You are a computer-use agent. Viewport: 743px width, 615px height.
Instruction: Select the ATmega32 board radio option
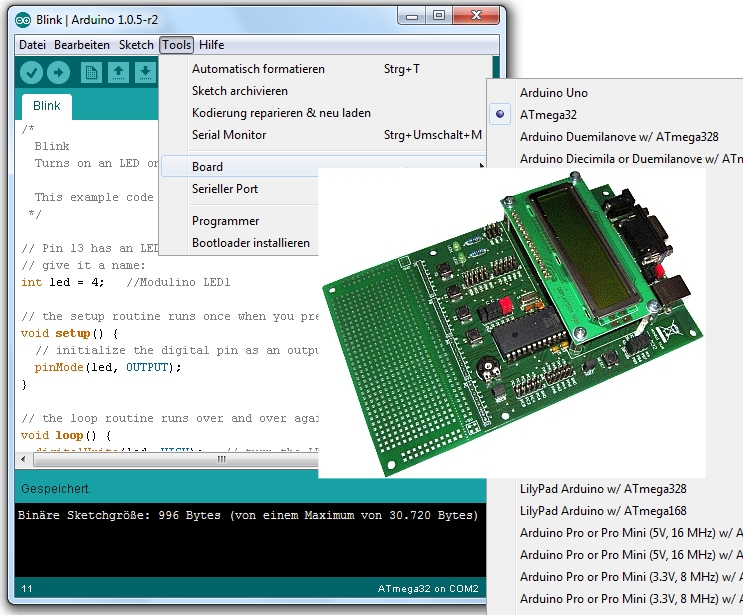[x=548, y=115]
